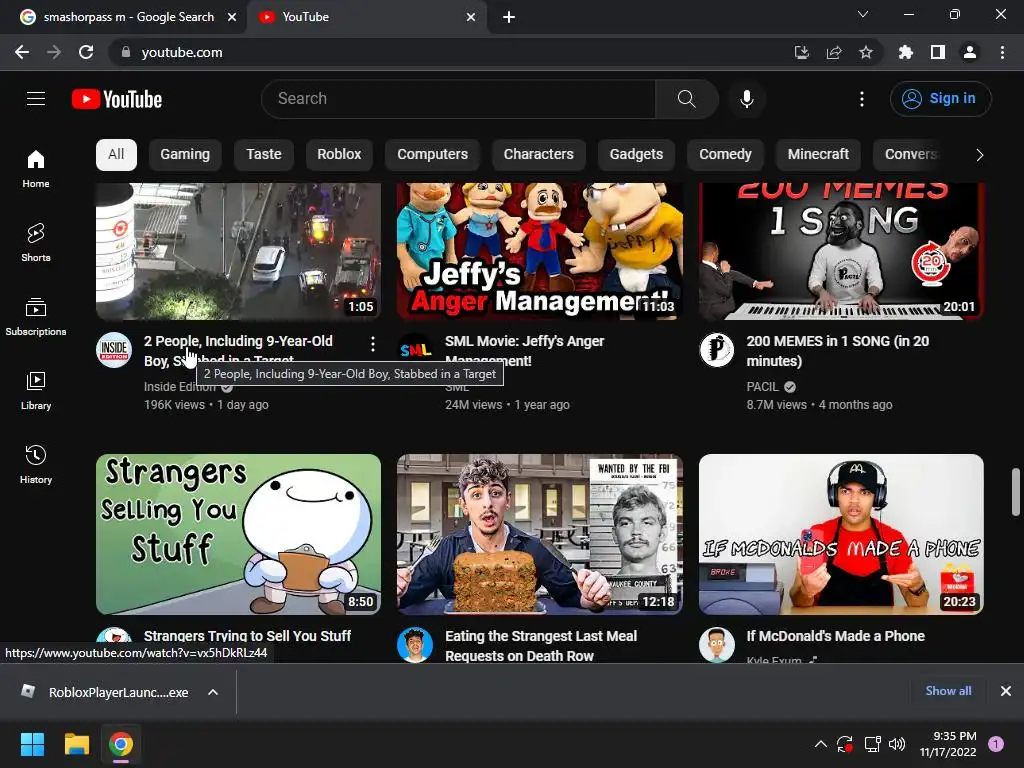The height and width of the screenshot is (768, 1024).
Task: Share this page icon in address bar
Action: pyautogui.click(x=834, y=52)
